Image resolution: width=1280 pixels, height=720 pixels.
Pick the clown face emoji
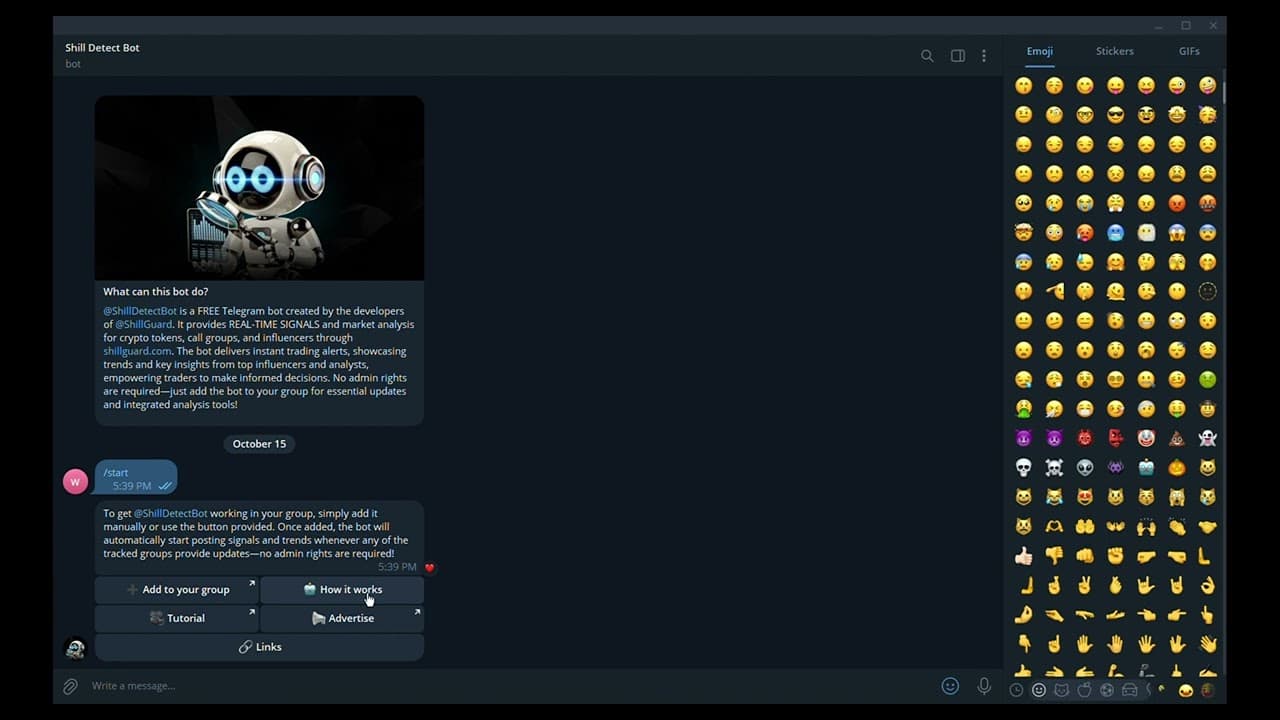(x=1146, y=438)
